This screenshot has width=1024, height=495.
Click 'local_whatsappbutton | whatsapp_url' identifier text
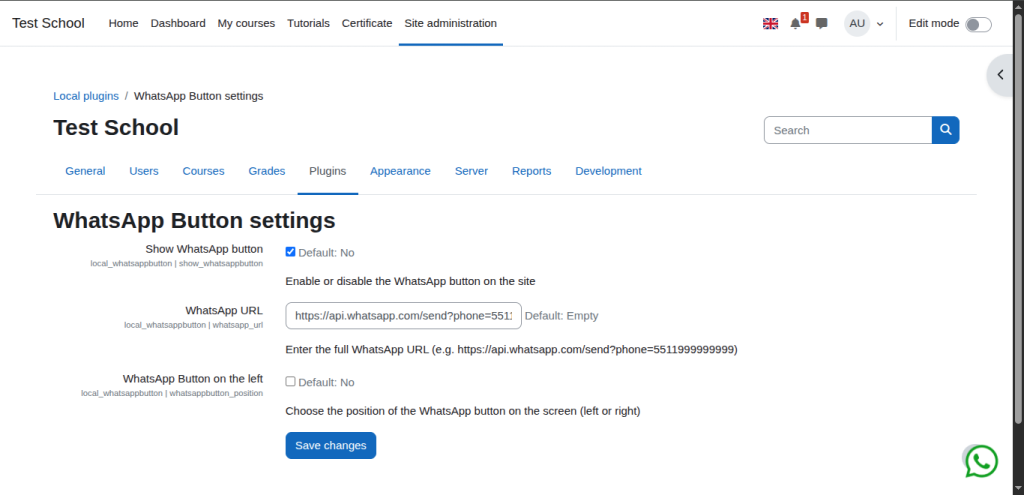click(x=194, y=325)
